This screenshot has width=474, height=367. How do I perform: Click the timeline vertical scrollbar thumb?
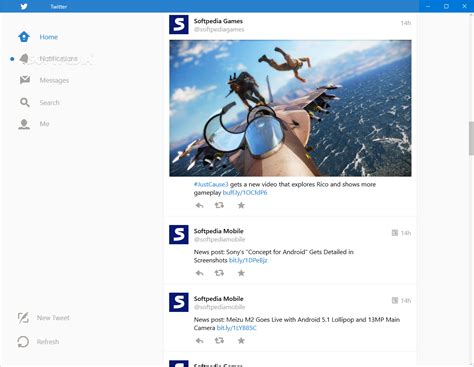[471, 138]
